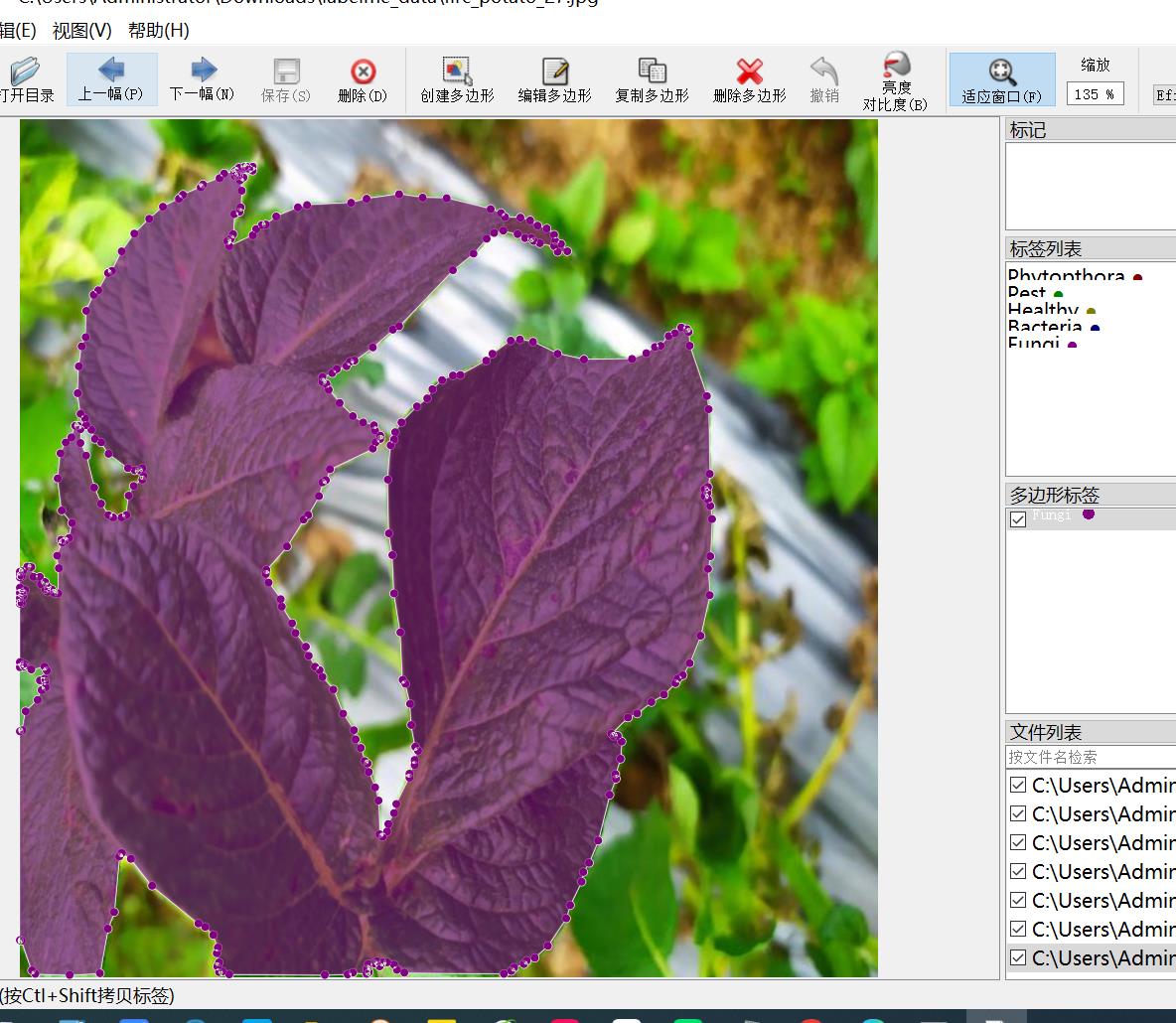Viewport: 1176px width, 1023px height.
Task: Select the 创建多边形 create polygon tool
Action: [457, 79]
